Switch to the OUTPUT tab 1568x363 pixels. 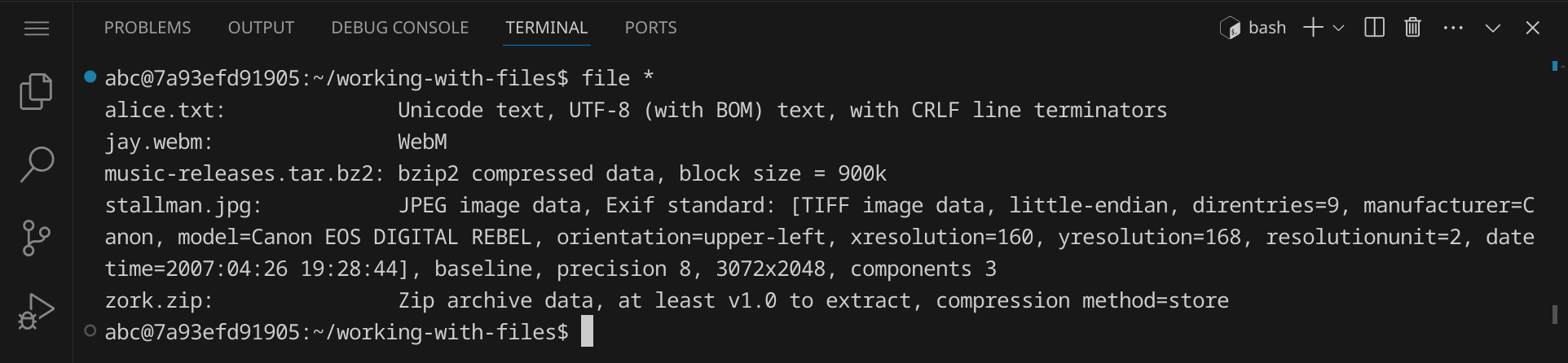pos(261,28)
